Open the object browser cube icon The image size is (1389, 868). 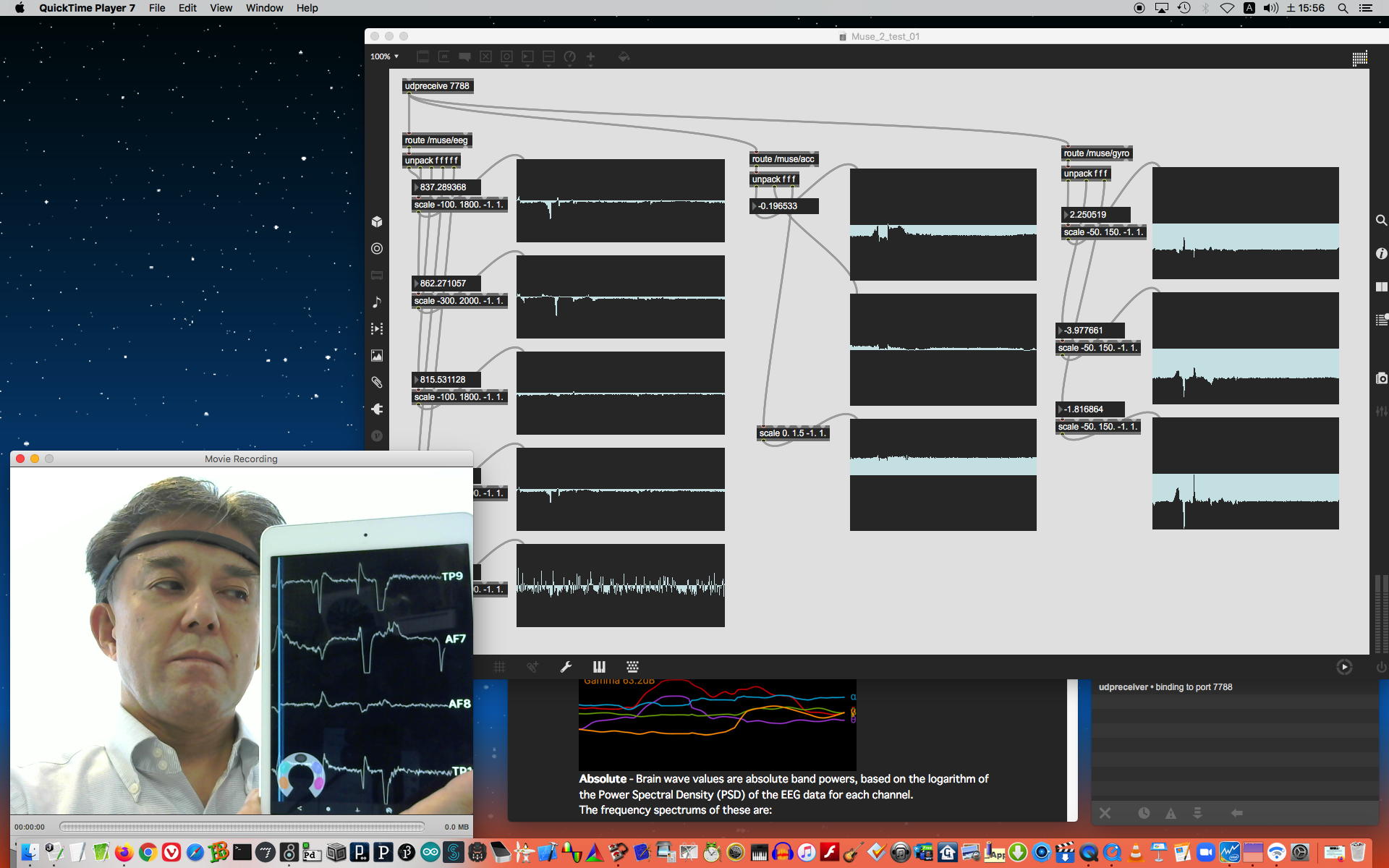[x=377, y=221]
